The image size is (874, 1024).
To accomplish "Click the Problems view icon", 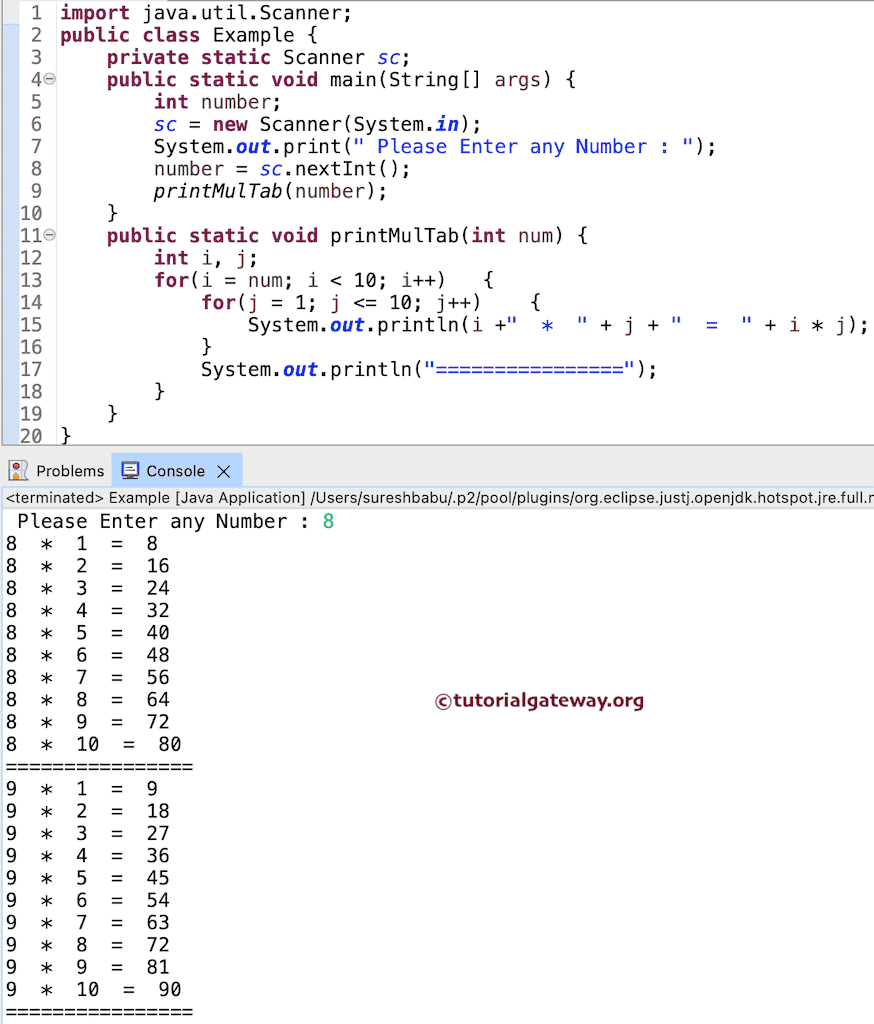I will click(x=17, y=470).
